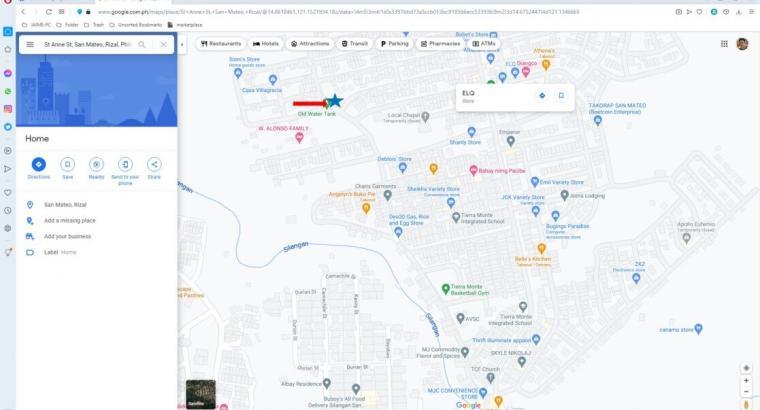The image size is (760, 410).
Task: Share this location
Action: click(x=154, y=164)
